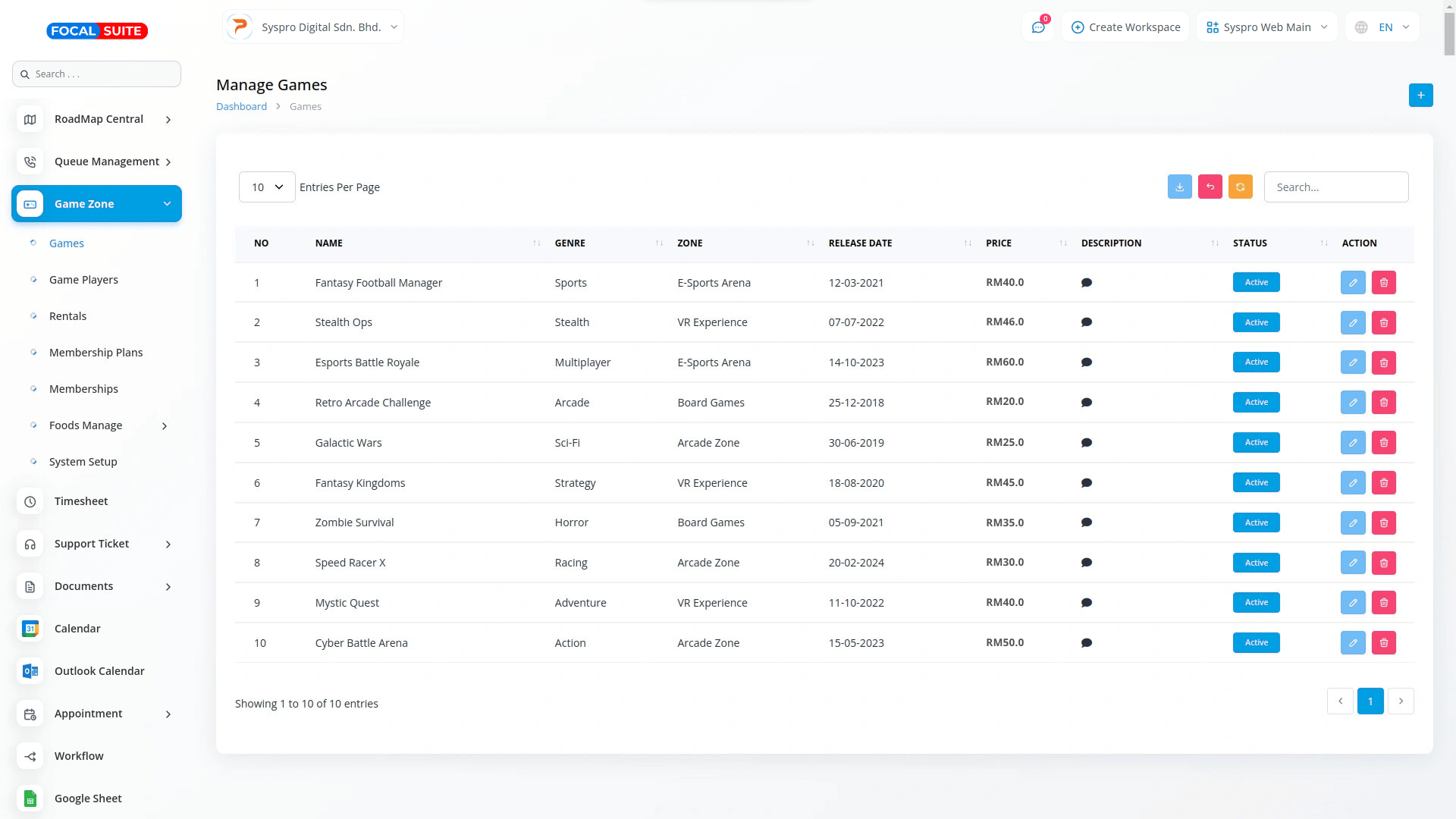Click the Create Workspace button
The image size is (1456, 819).
[1125, 27]
